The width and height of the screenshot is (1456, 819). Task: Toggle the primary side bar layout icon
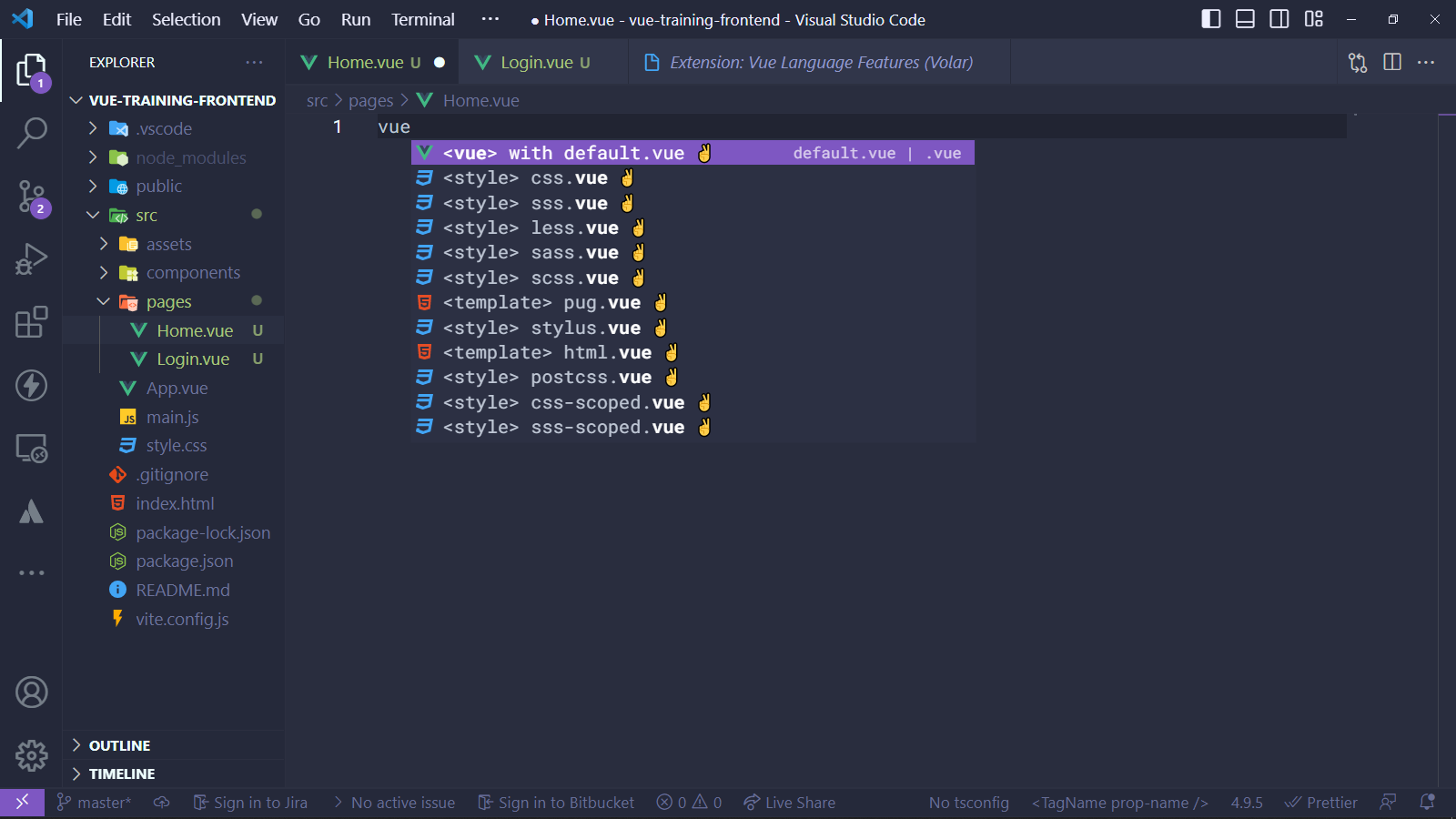tap(1211, 19)
